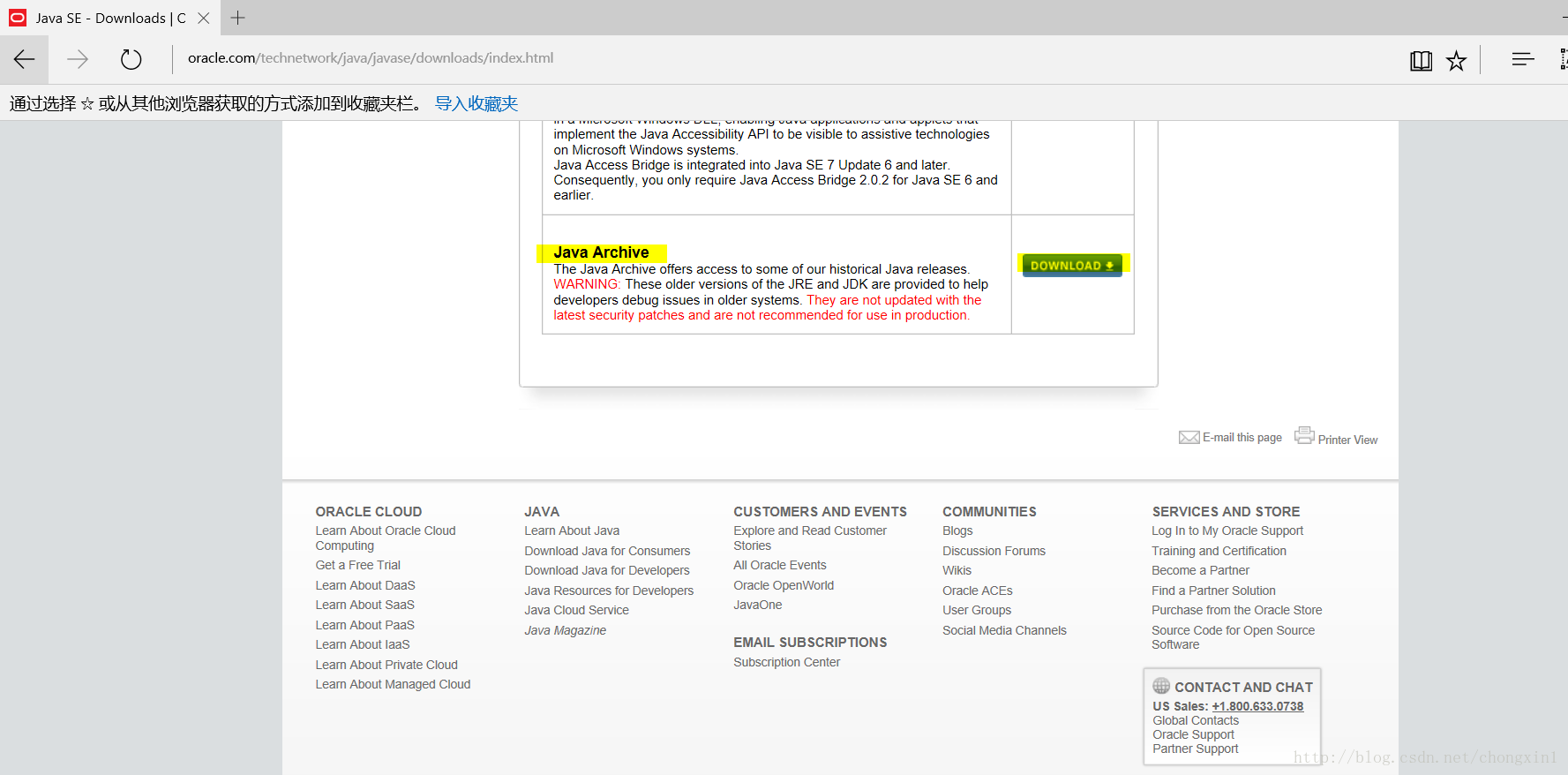Click Download Java for Consumers
The height and width of the screenshot is (775, 1568).
(607, 551)
